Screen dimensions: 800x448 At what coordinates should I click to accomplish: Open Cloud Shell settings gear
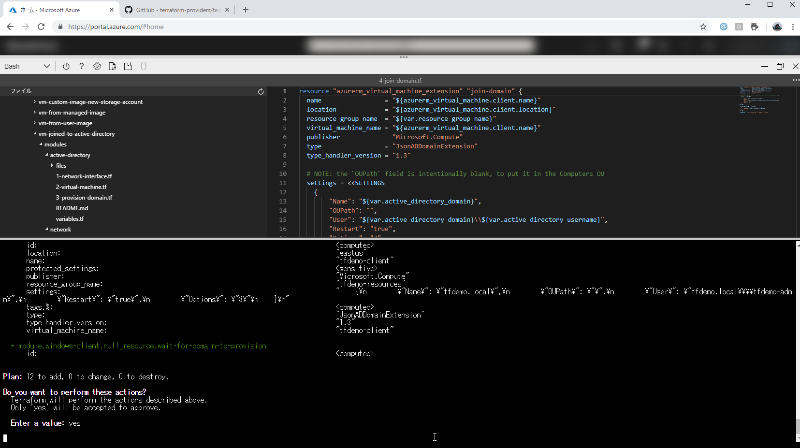coord(97,66)
